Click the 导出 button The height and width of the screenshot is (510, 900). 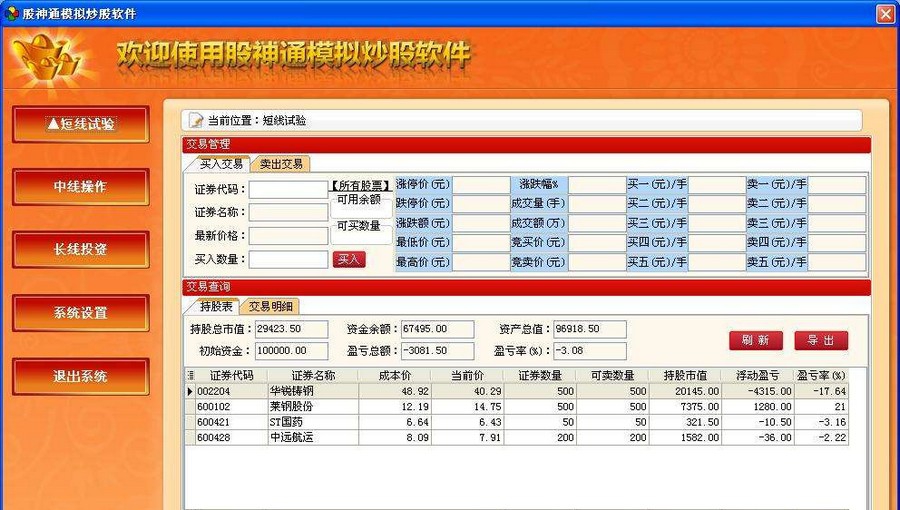tap(821, 340)
